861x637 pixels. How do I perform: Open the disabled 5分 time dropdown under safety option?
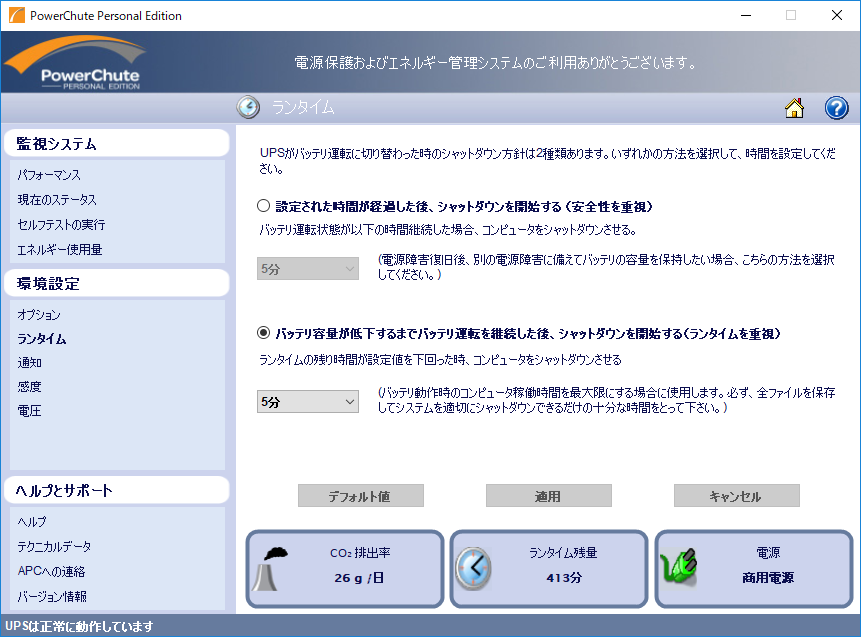point(308,269)
